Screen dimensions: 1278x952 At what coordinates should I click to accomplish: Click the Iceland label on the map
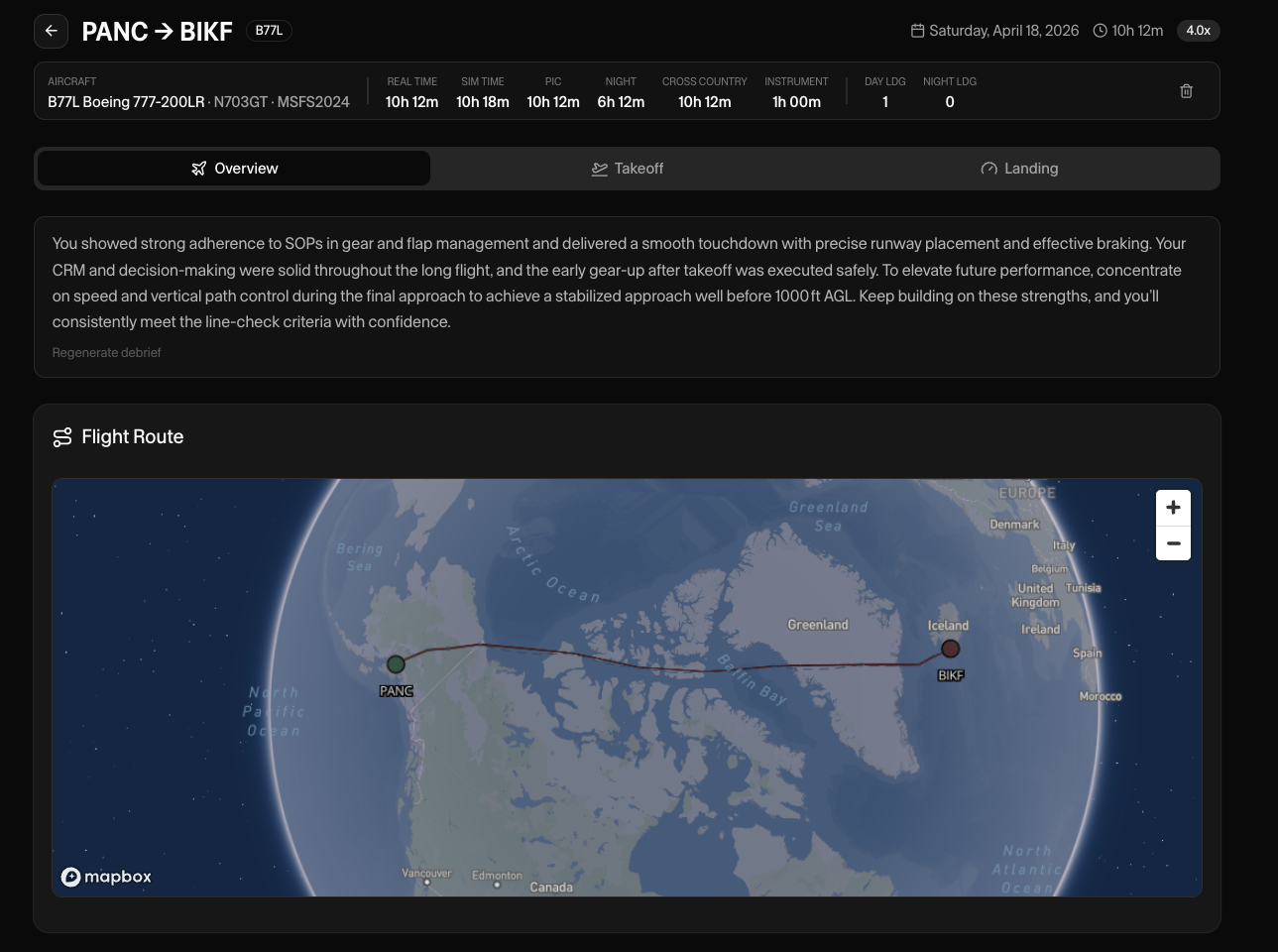(x=948, y=626)
